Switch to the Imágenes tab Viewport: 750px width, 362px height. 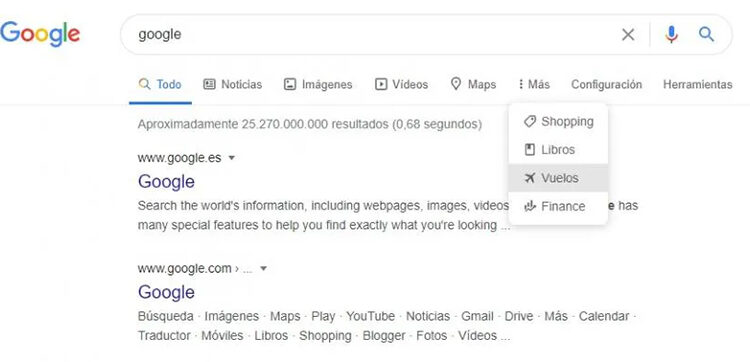(x=318, y=85)
